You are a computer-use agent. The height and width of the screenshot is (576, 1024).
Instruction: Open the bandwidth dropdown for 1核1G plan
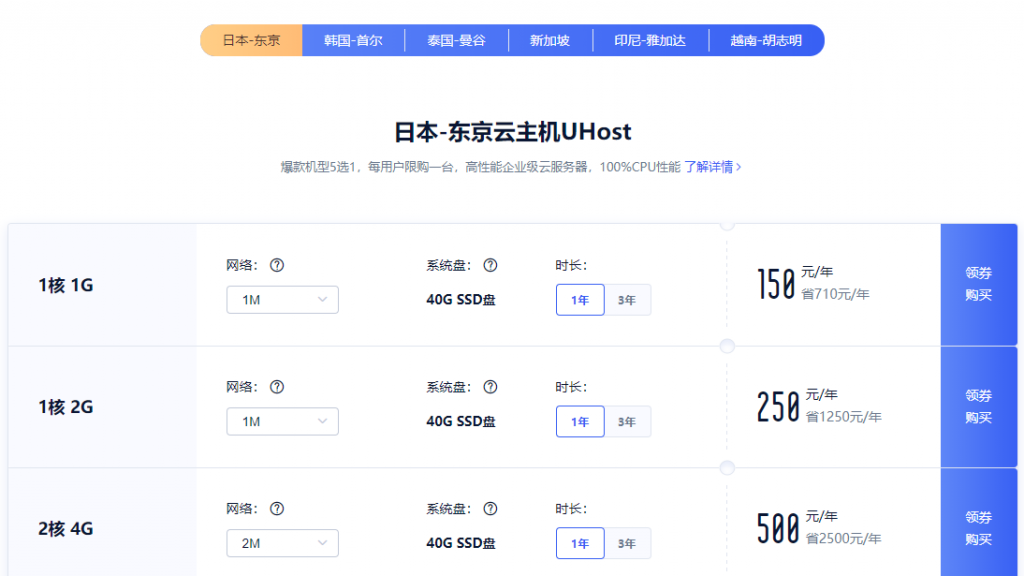tap(282, 299)
